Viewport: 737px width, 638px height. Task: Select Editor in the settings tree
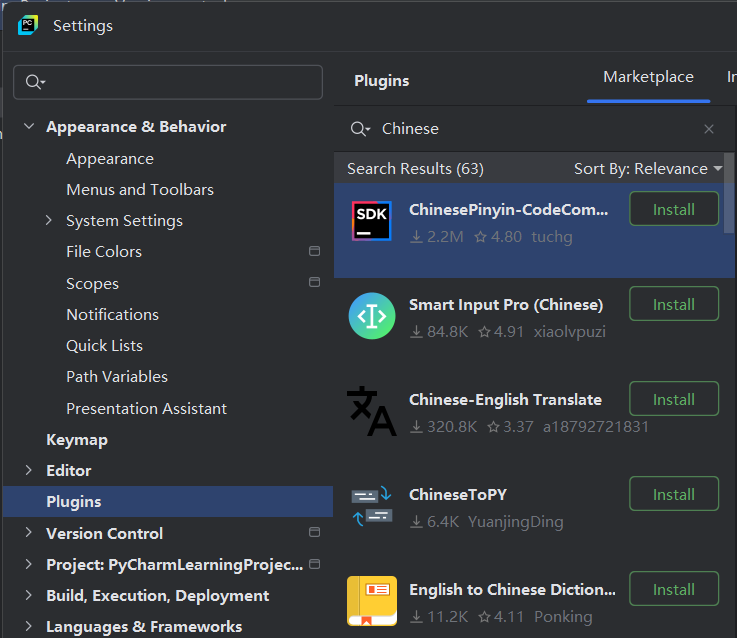[x=69, y=471]
